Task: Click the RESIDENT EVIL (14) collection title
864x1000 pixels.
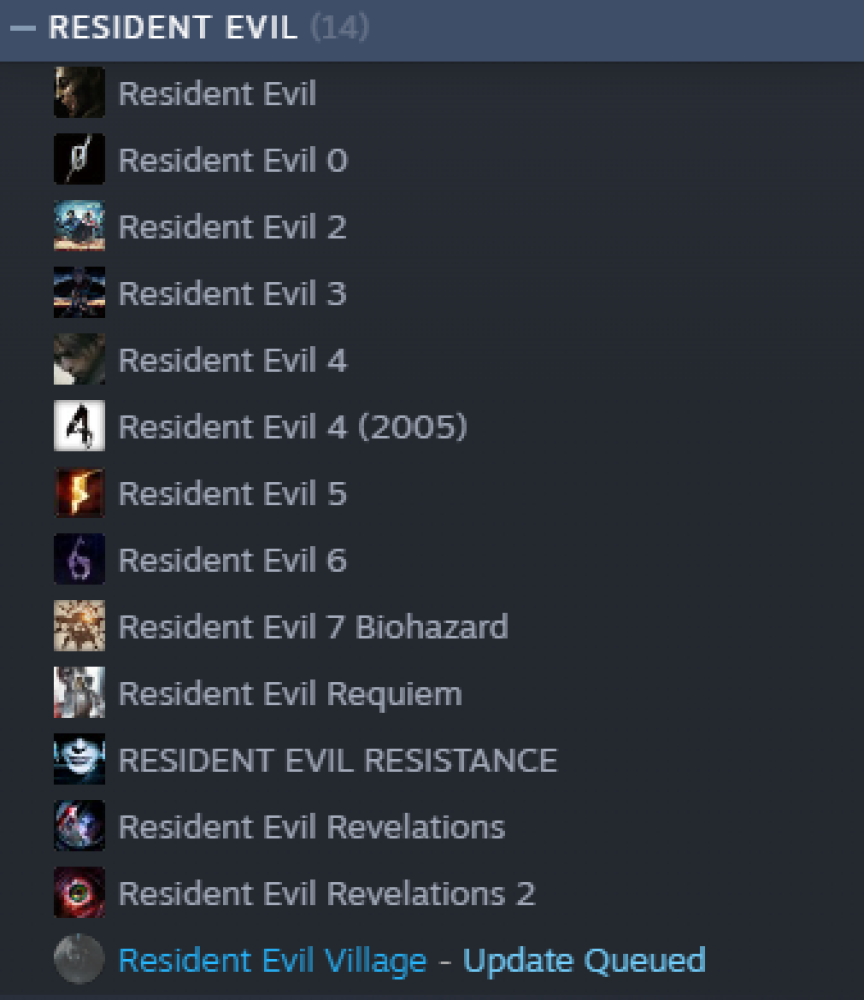Action: click(x=209, y=27)
